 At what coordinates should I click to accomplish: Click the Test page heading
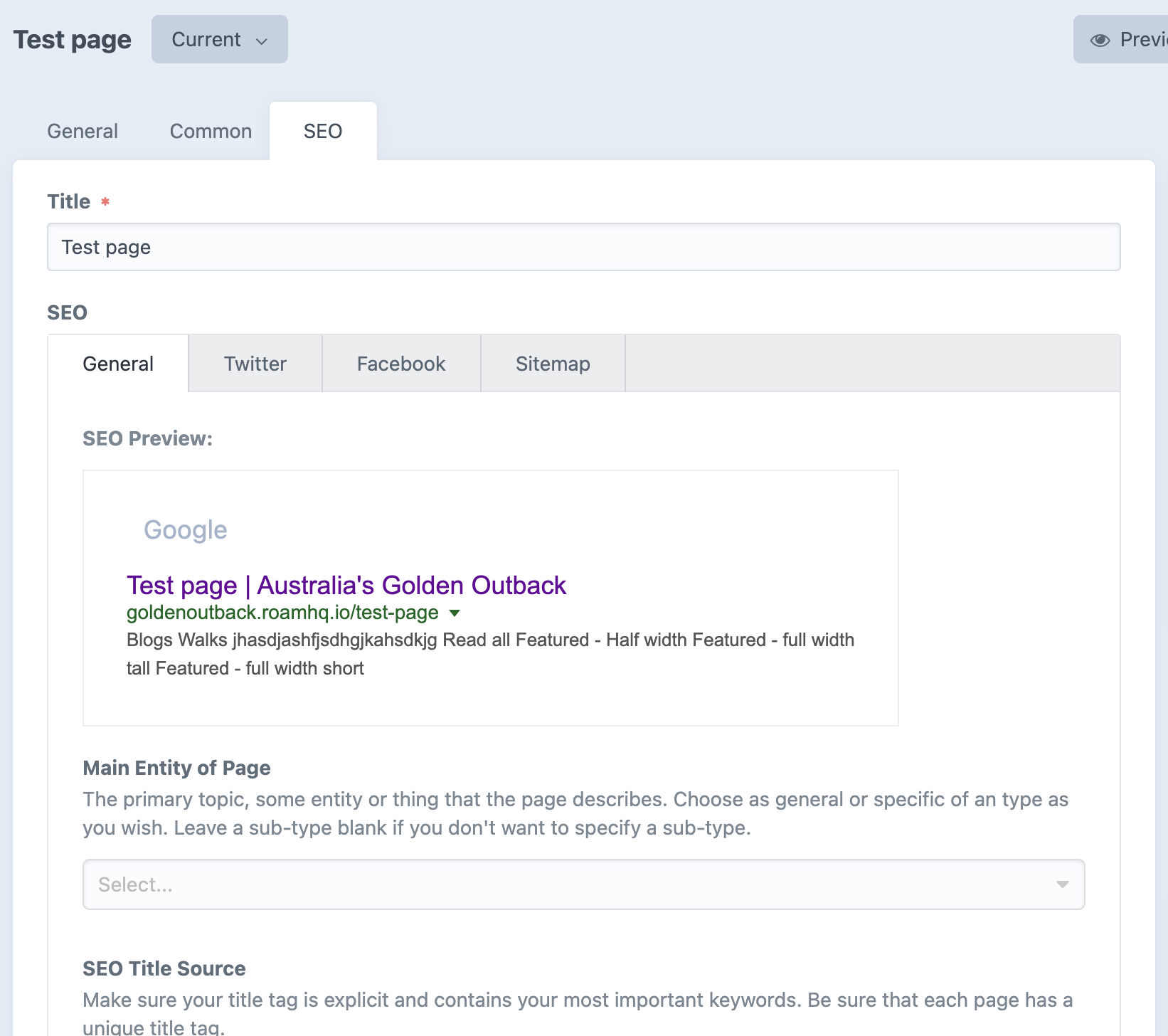tap(73, 39)
